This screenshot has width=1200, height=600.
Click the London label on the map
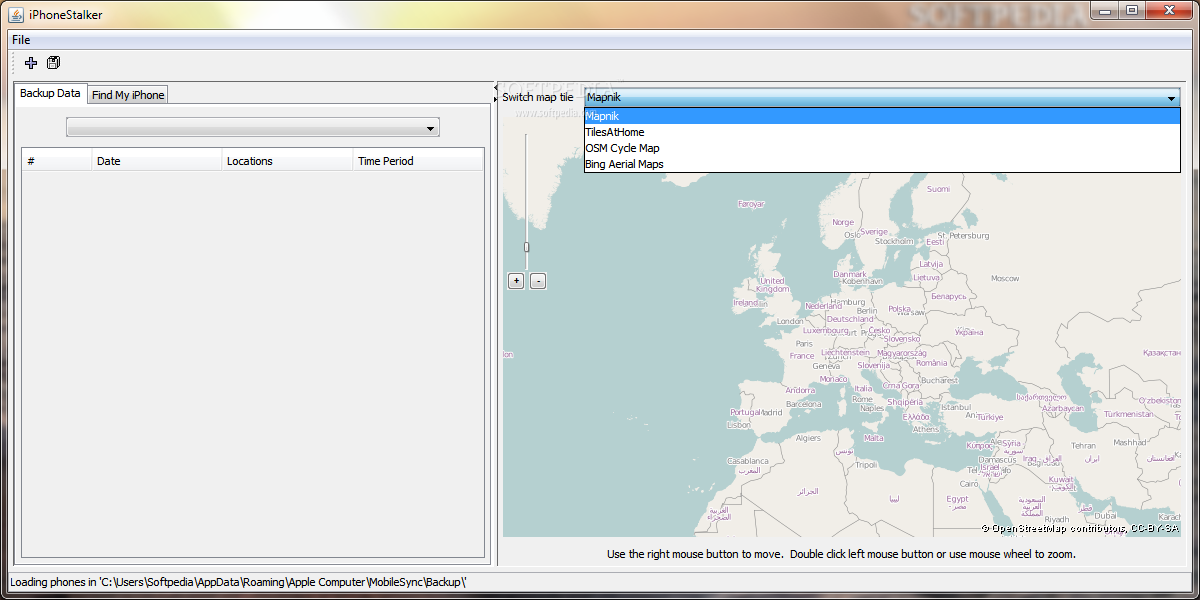tap(790, 321)
